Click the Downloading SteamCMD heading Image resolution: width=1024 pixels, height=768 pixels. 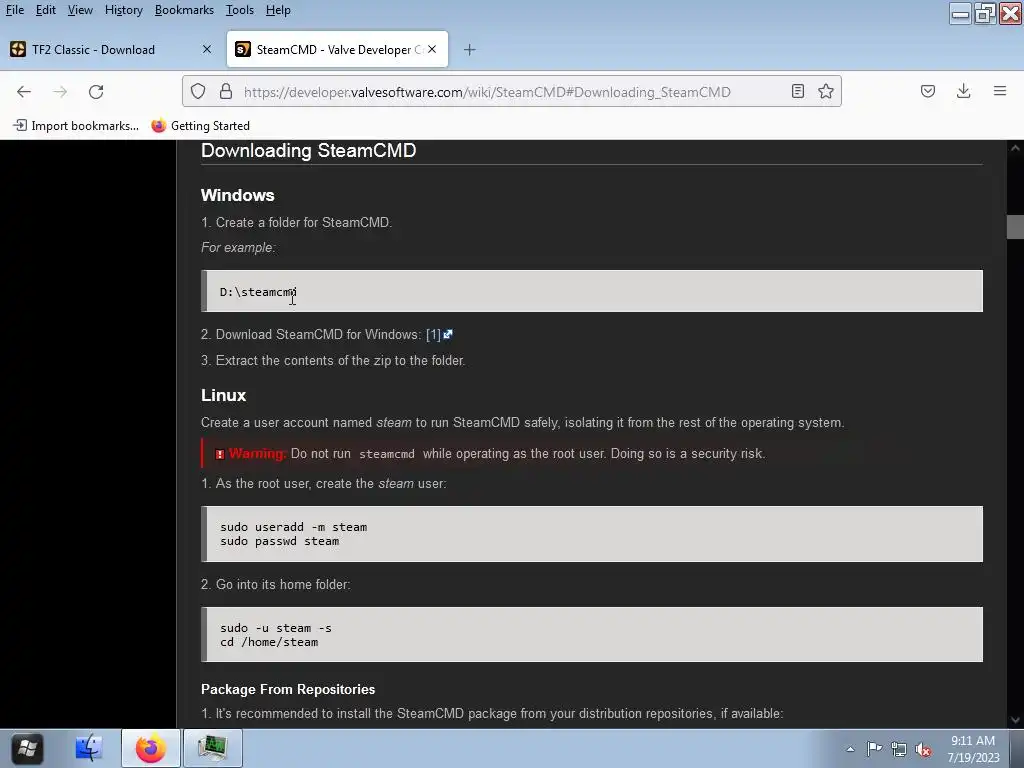[x=308, y=150]
